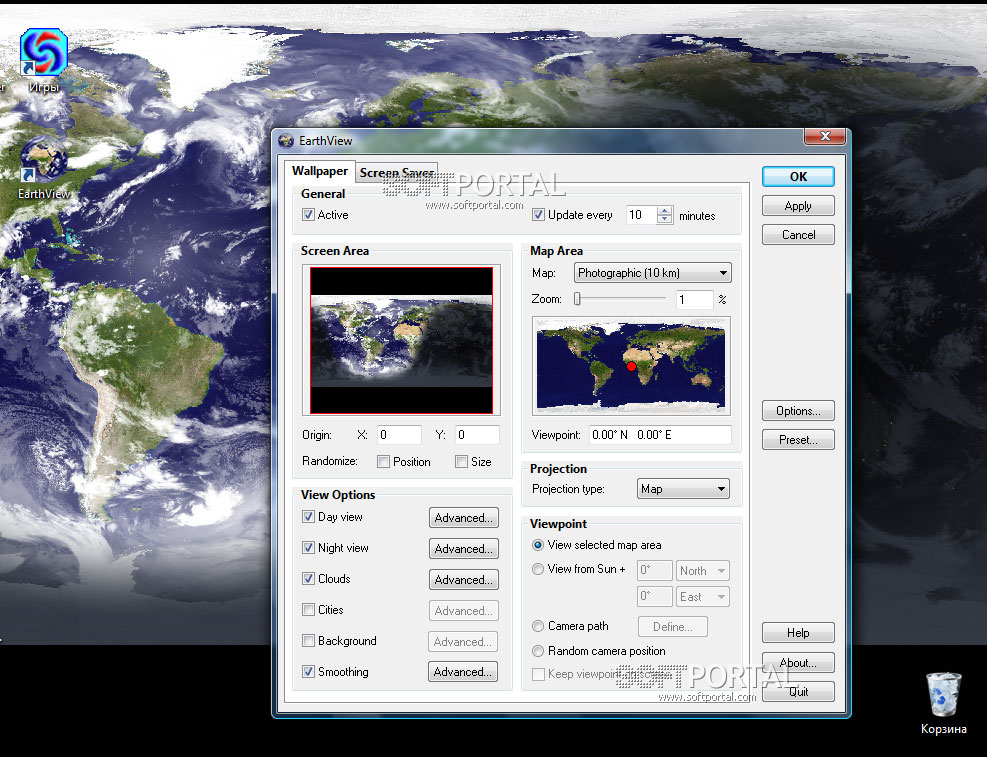
Task: Select the EarthView desktop shortcut icon
Action: coord(43,159)
